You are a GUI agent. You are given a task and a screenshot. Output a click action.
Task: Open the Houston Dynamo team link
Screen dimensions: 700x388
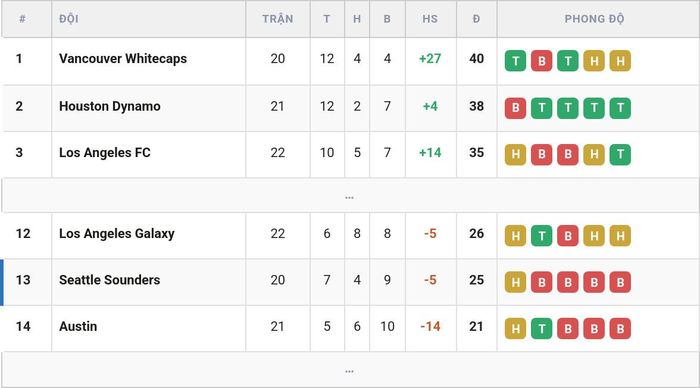point(109,106)
